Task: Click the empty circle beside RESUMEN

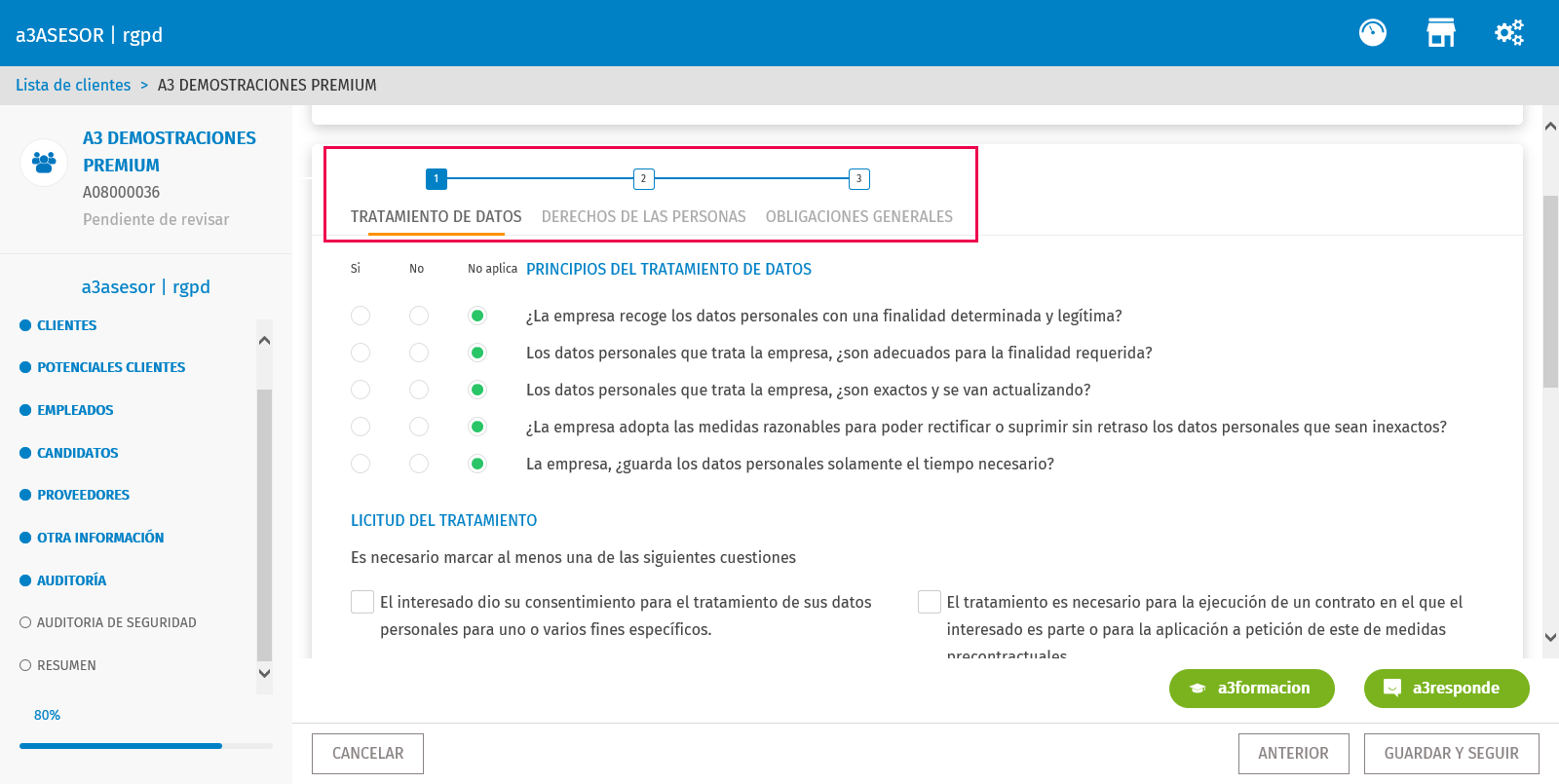Action: click(x=25, y=665)
